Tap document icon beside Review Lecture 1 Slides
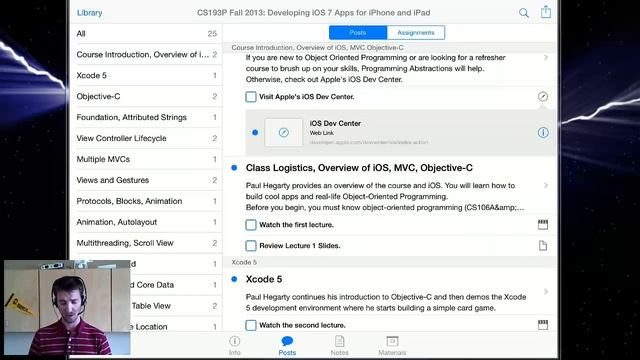This screenshot has height=360, width=640. click(543, 246)
